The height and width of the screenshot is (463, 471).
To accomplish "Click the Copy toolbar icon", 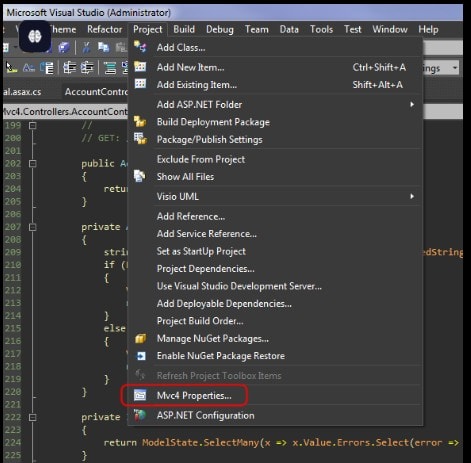I will tap(103, 48).
